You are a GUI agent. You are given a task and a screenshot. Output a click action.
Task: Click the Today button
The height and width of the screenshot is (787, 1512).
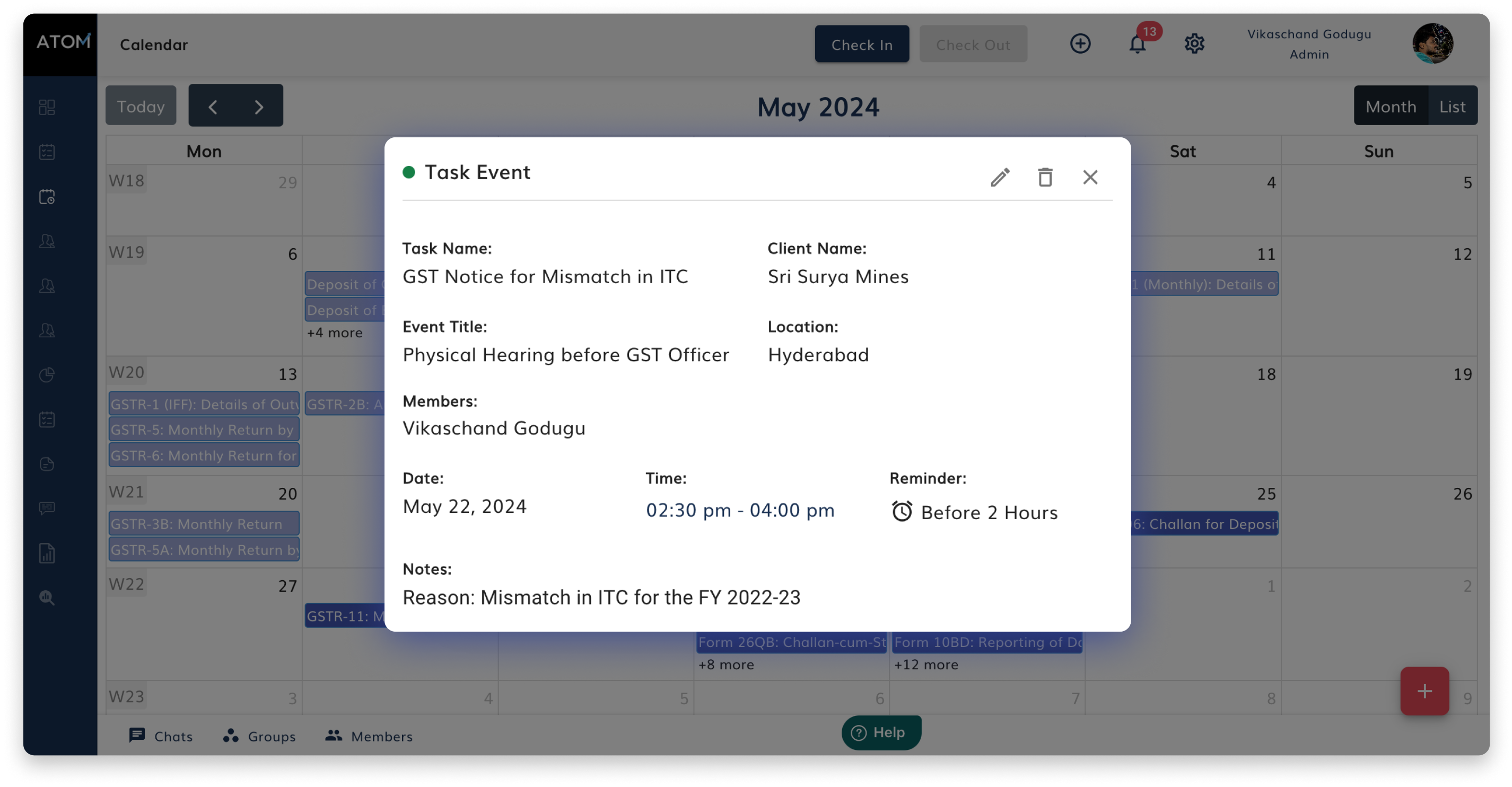pos(141,106)
